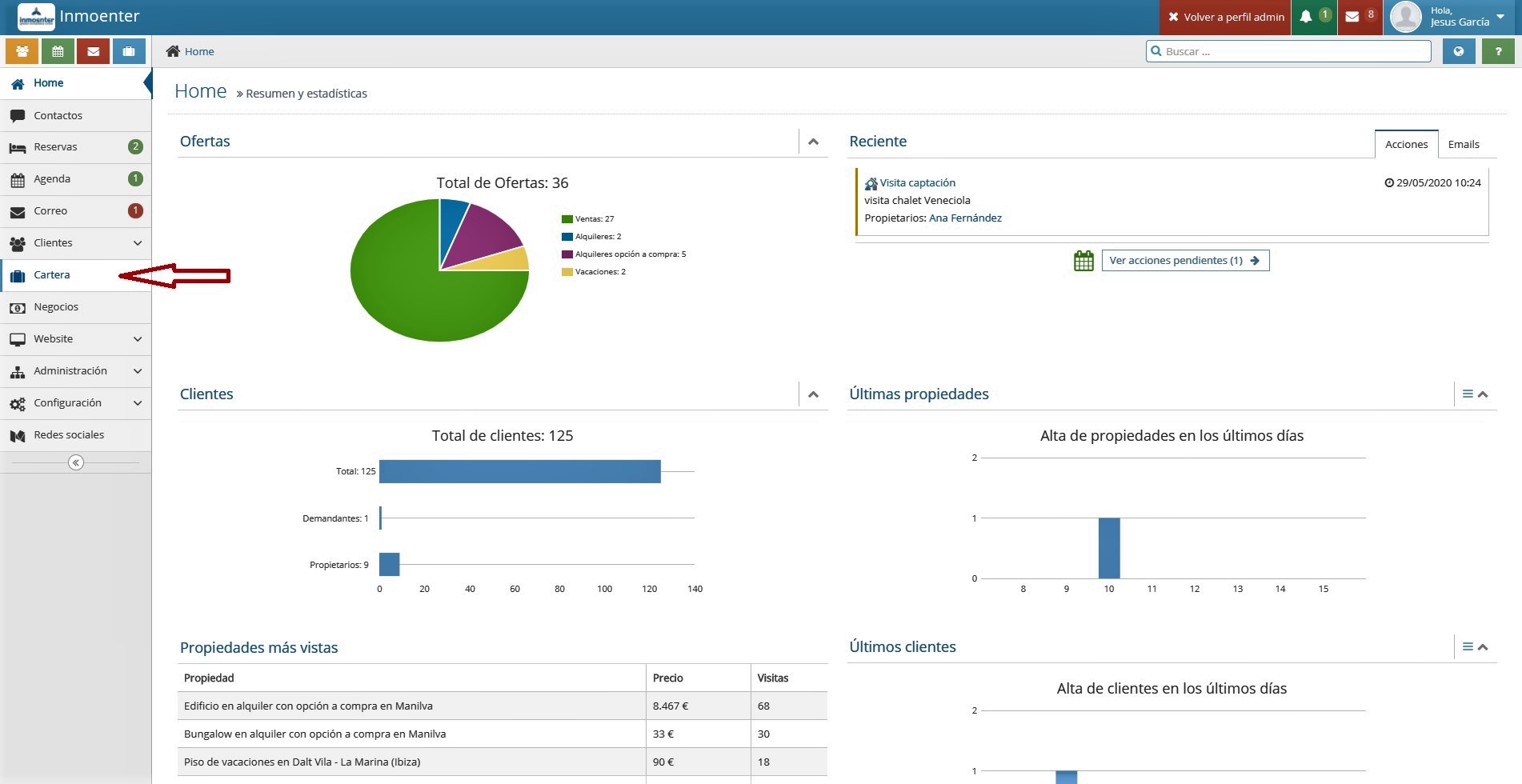Click the home icon in breadcrumb
This screenshot has height=784, width=1522.
(x=173, y=51)
